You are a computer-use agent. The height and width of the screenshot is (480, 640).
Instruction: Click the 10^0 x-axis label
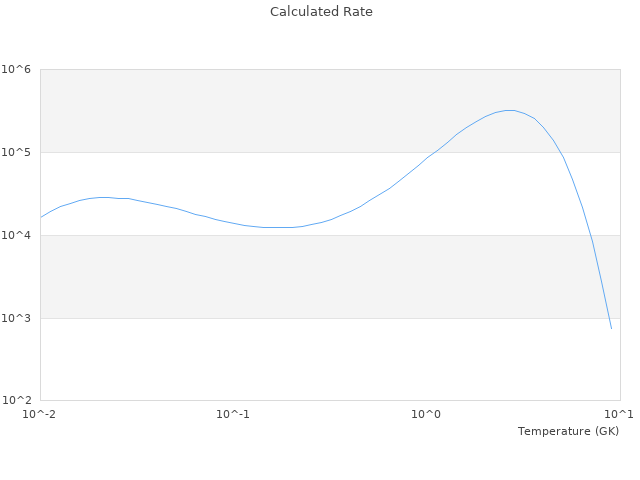[x=427, y=415]
